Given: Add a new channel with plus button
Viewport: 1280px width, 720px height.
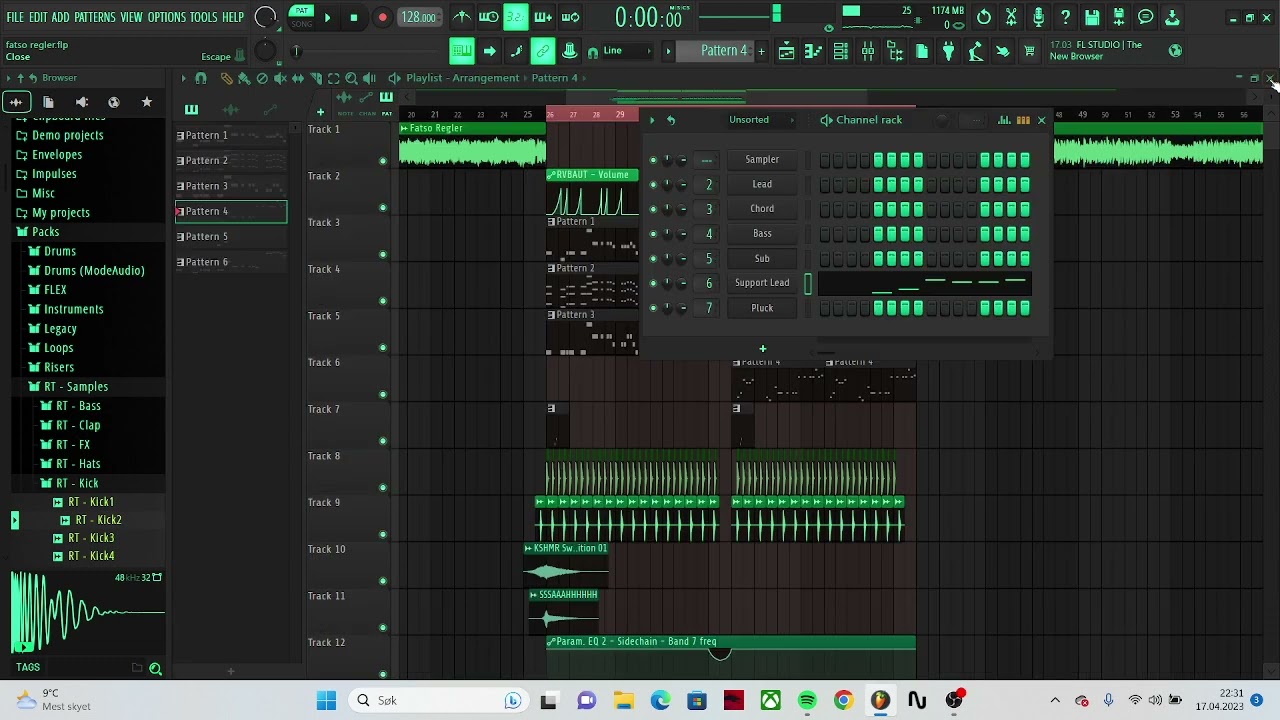Looking at the screenshot, I should [762, 349].
